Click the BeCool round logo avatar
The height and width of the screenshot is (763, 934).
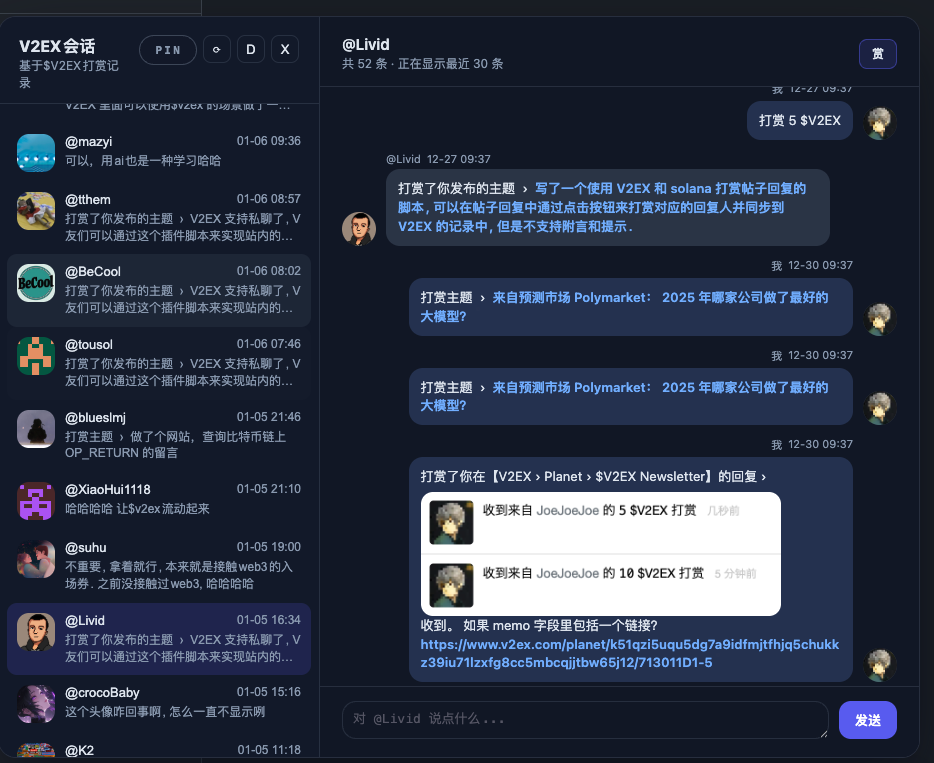36,282
